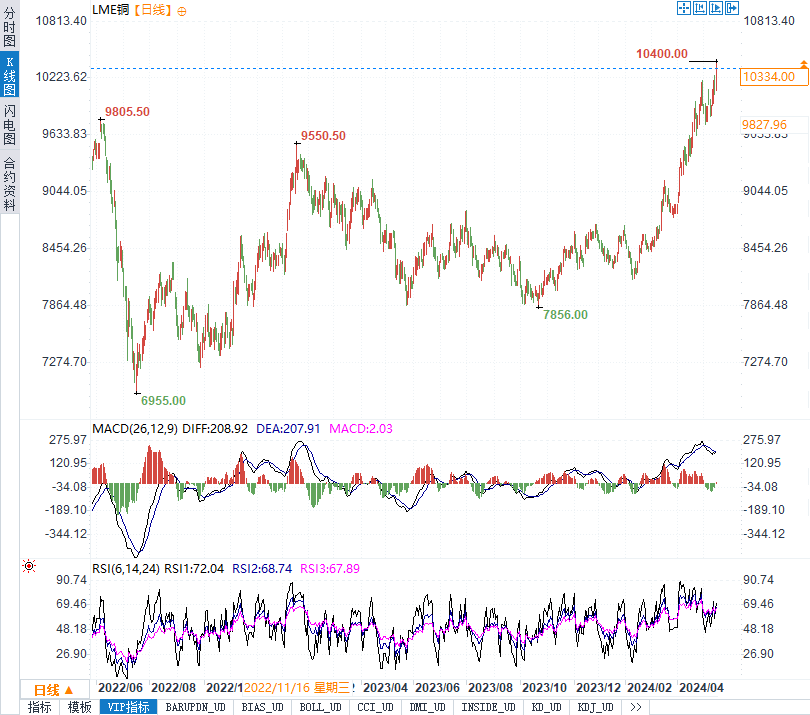
Task: Click the RSI1:72.04 value
Action: tap(194, 569)
